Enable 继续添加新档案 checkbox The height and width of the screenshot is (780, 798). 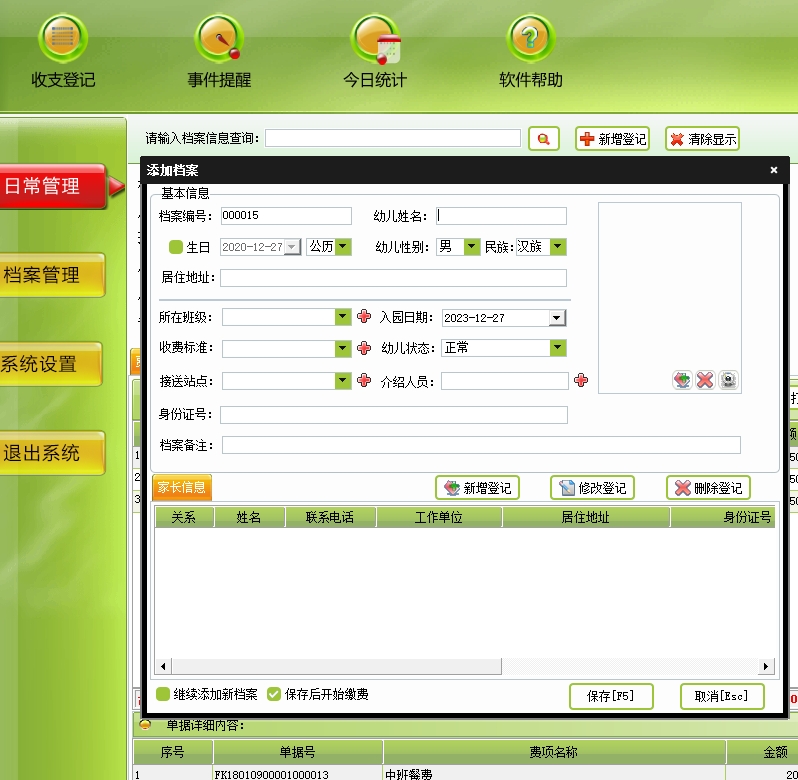pyautogui.click(x=163, y=694)
